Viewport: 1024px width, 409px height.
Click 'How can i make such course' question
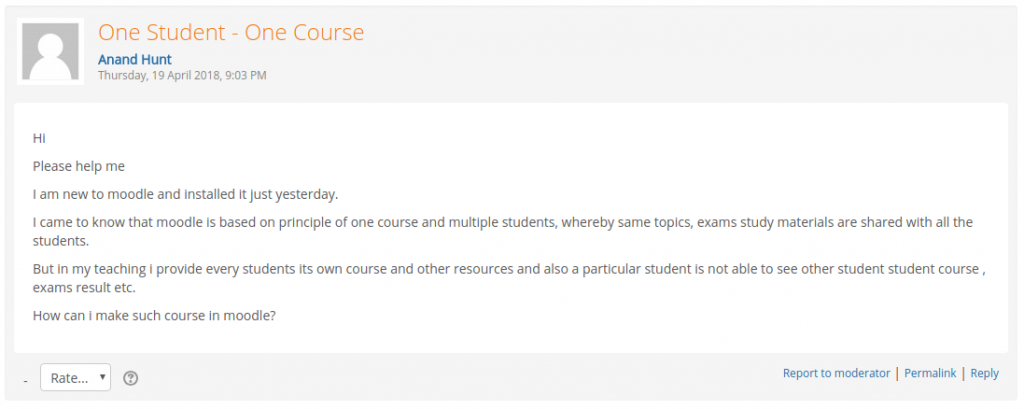click(x=154, y=316)
